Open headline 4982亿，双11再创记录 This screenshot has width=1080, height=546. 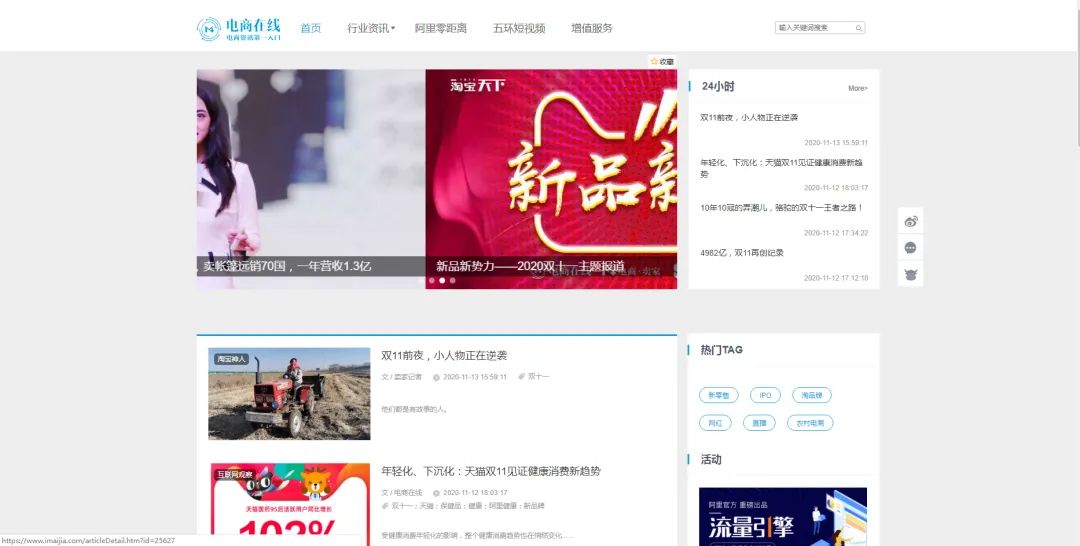pyautogui.click(x=742, y=253)
